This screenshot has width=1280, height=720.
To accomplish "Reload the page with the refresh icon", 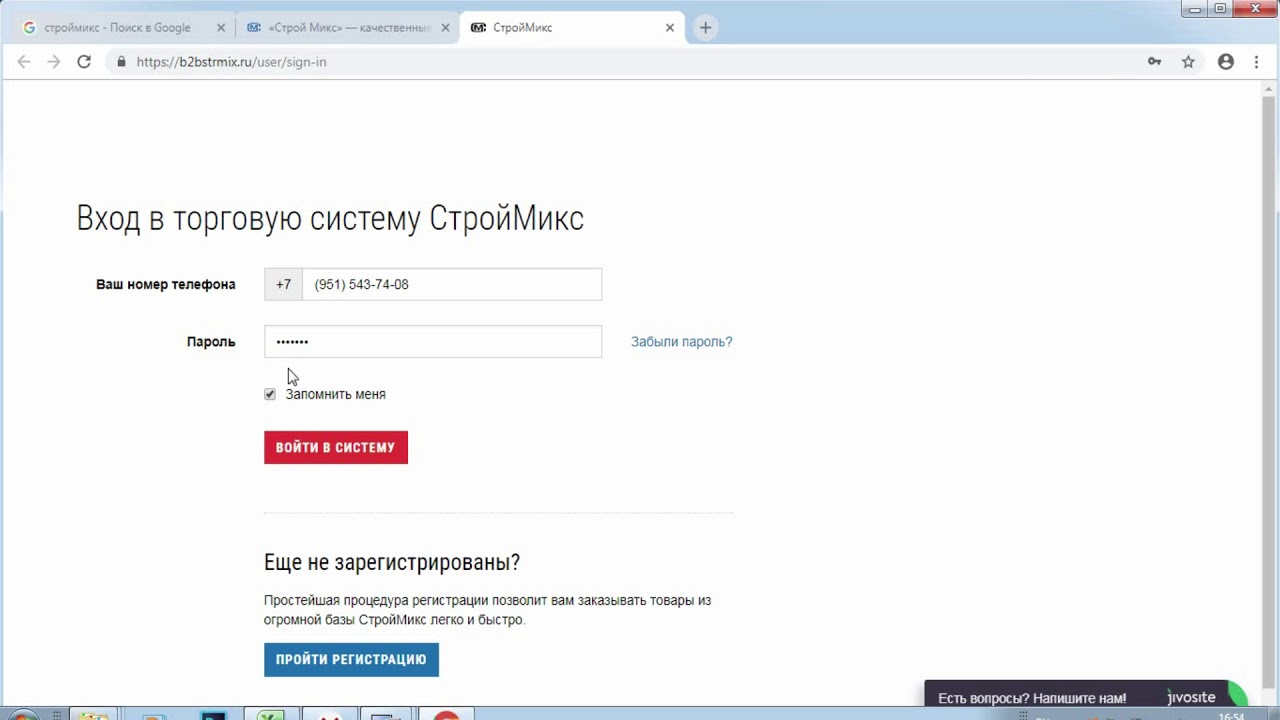I will (84, 62).
